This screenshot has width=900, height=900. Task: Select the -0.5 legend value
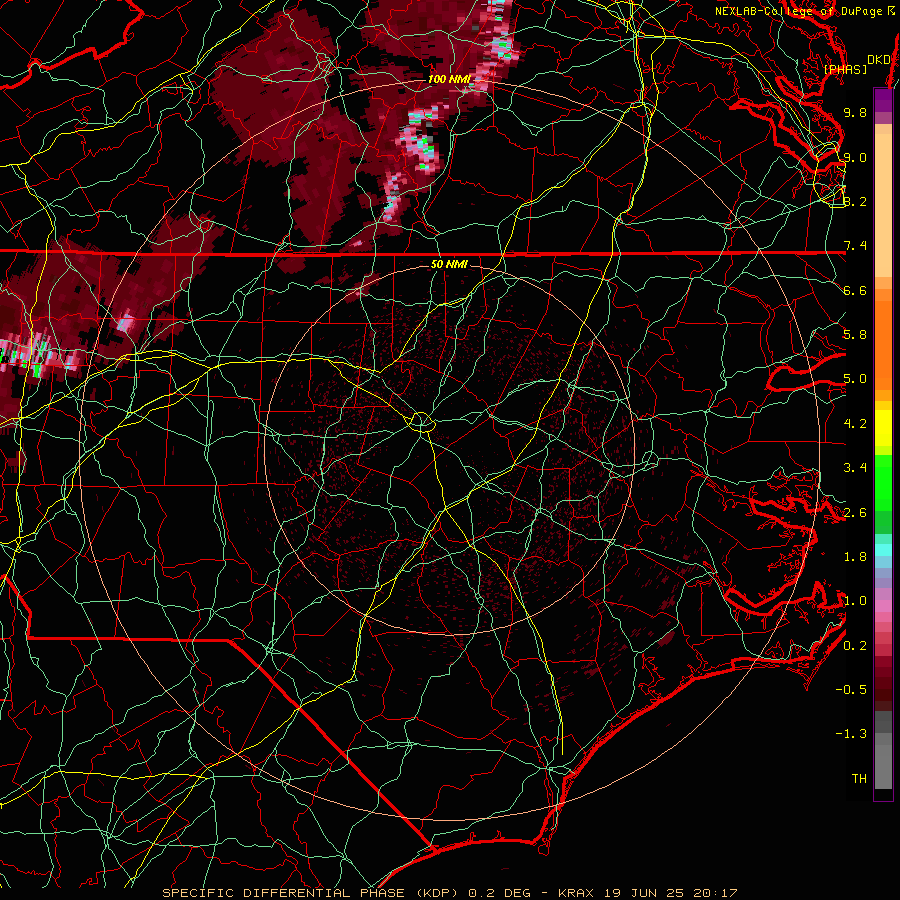point(851,690)
